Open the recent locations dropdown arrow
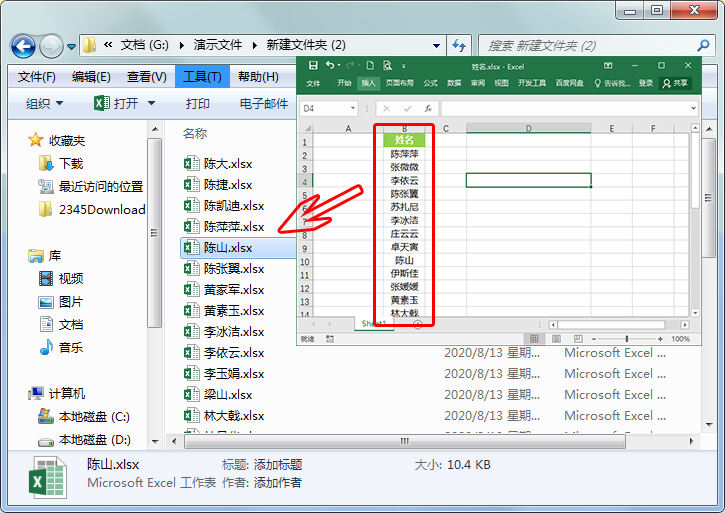725x513 pixels. pos(71,47)
